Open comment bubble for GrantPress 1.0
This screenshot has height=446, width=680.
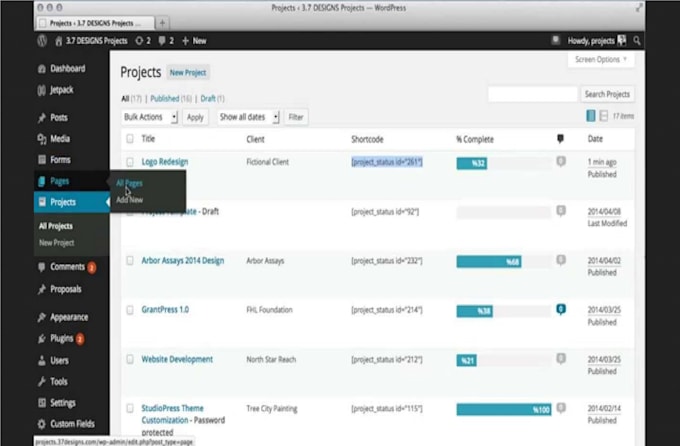[x=561, y=310]
